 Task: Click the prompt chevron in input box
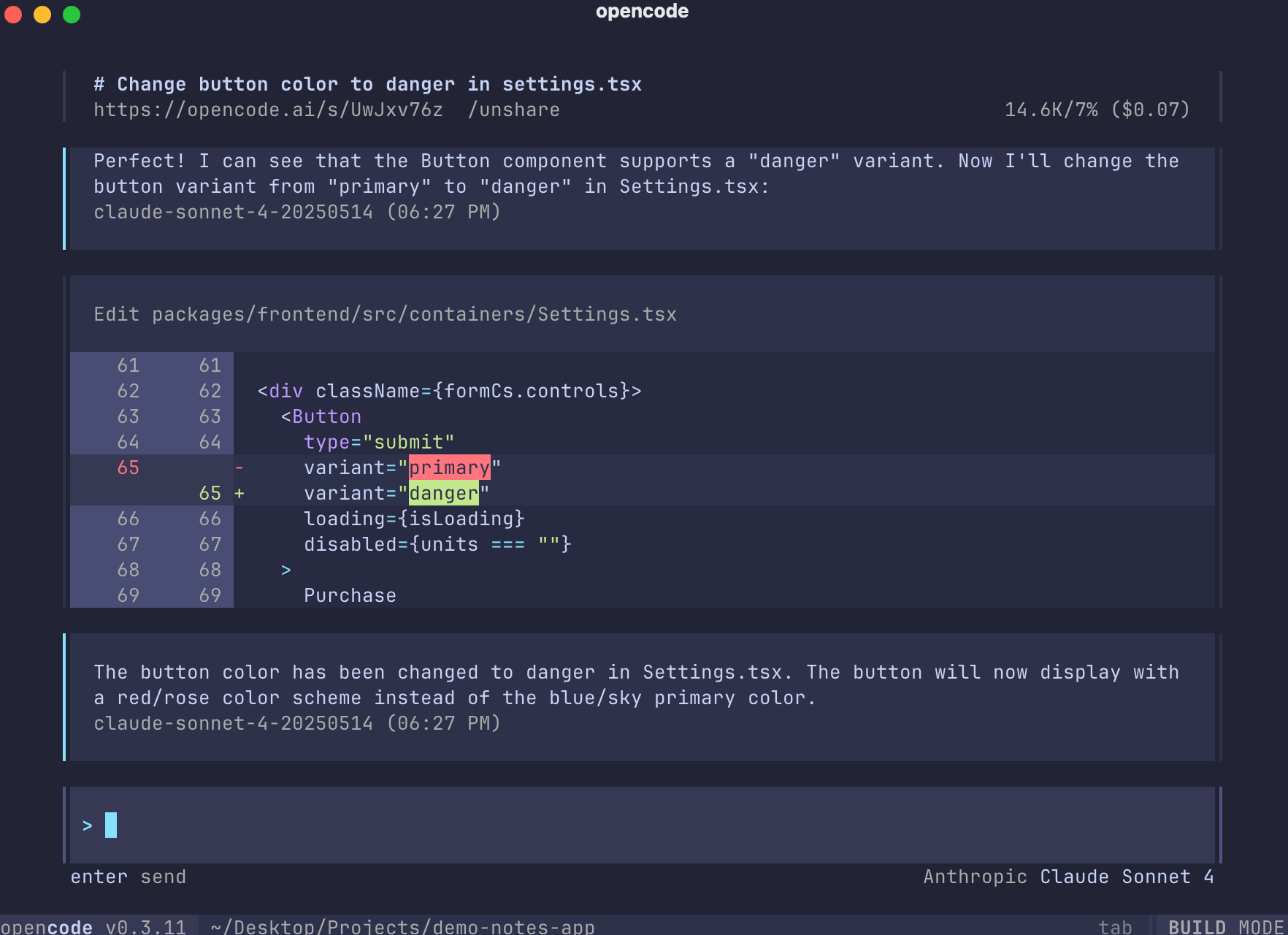tap(88, 825)
